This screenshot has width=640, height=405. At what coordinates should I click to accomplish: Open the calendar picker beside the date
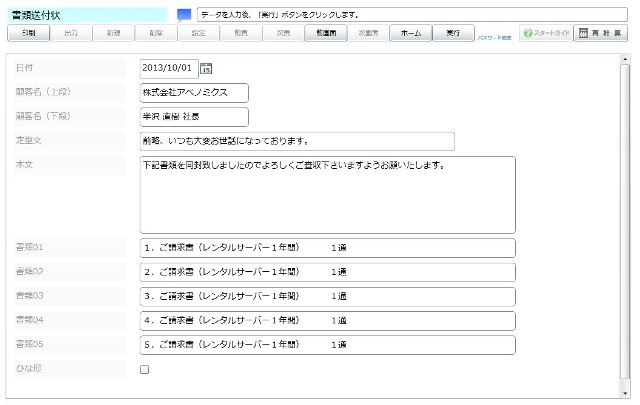point(207,68)
